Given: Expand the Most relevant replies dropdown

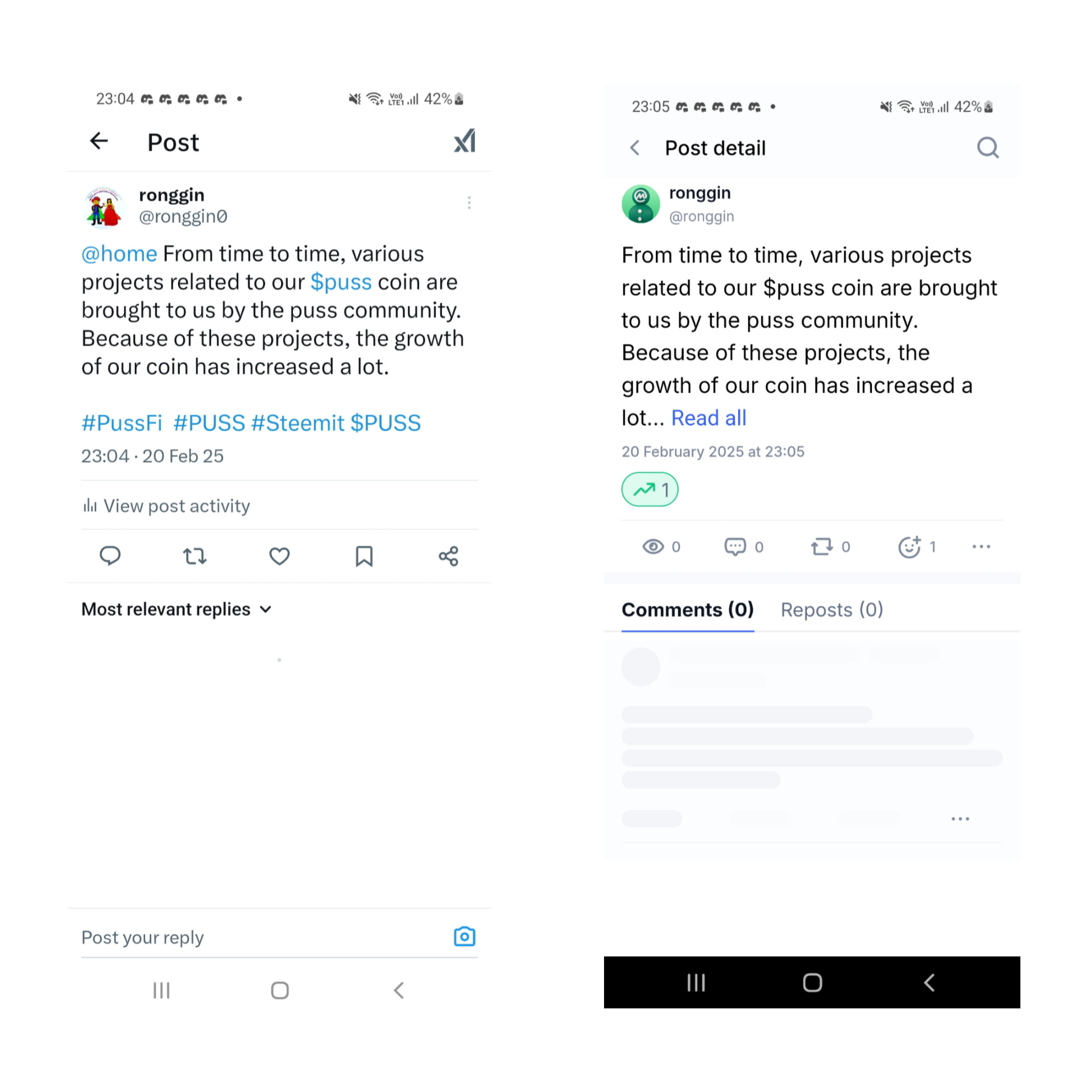Looking at the screenshot, I should click(x=177, y=609).
